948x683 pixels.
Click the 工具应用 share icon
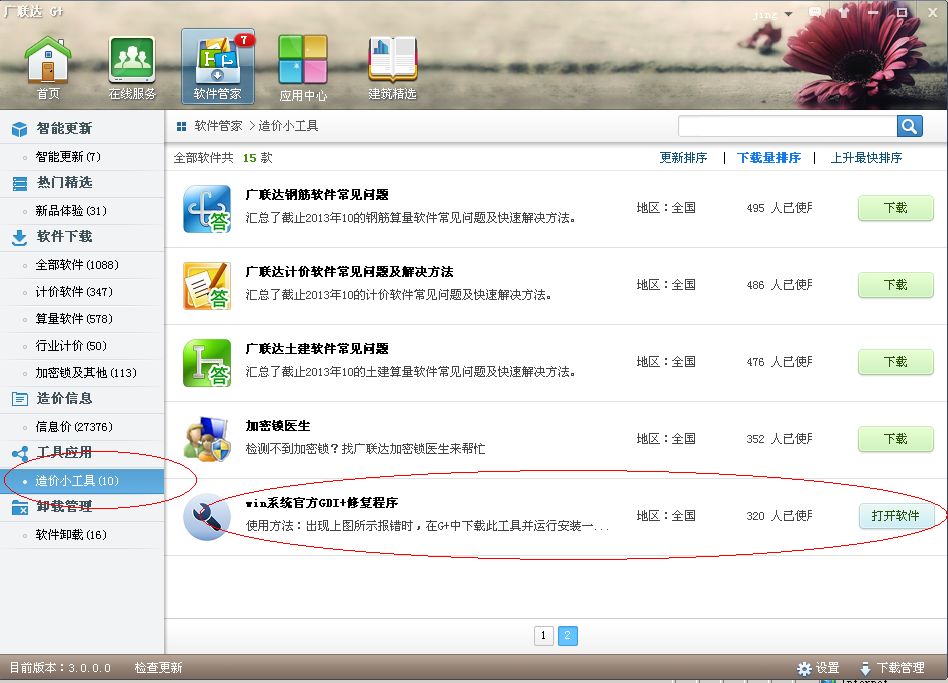(x=19, y=453)
